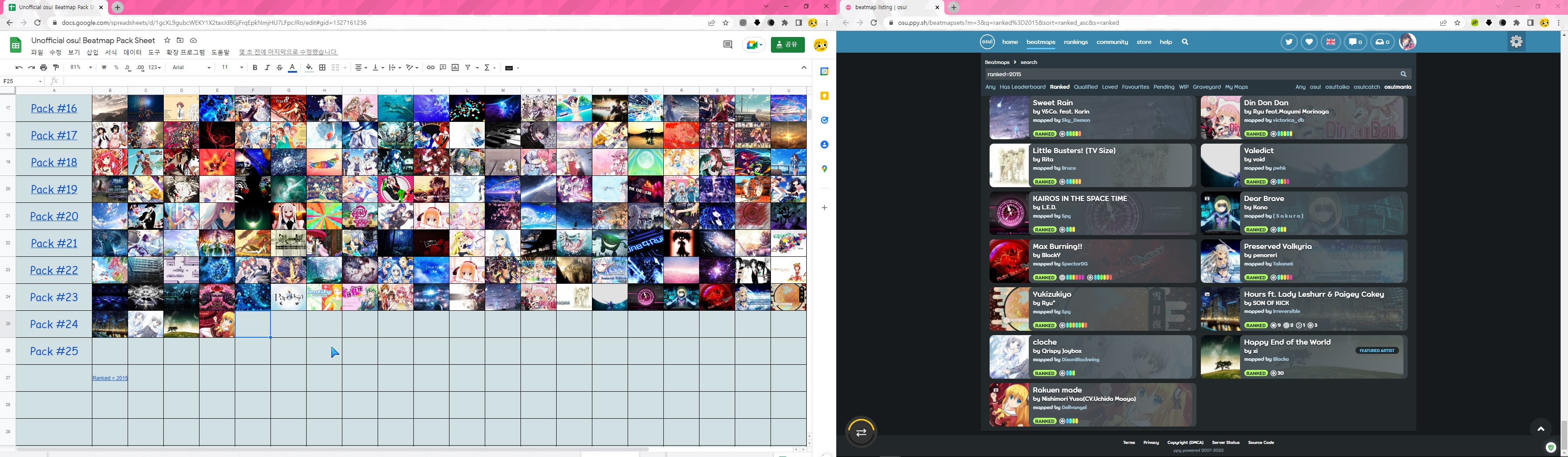Open the osu! chat messages icon
Screen dimensions: 1568x457
tap(1355, 42)
